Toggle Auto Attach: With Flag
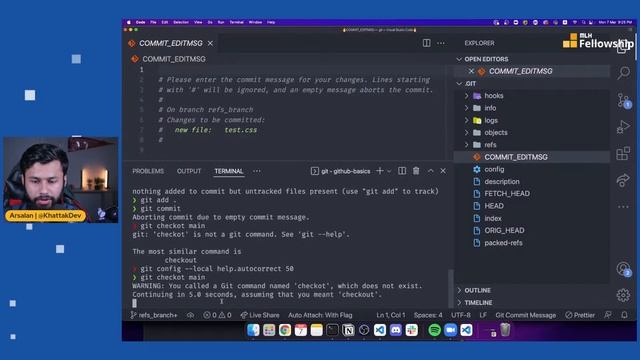Viewport: 640px width, 360px height. click(x=320, y=315)
